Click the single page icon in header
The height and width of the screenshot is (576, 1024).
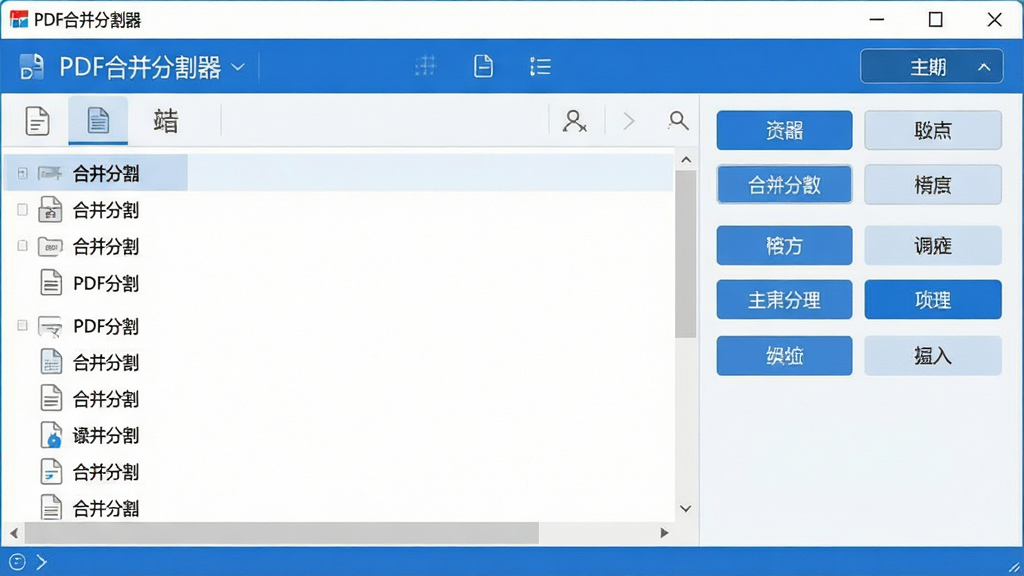click(x=483, y=66)
